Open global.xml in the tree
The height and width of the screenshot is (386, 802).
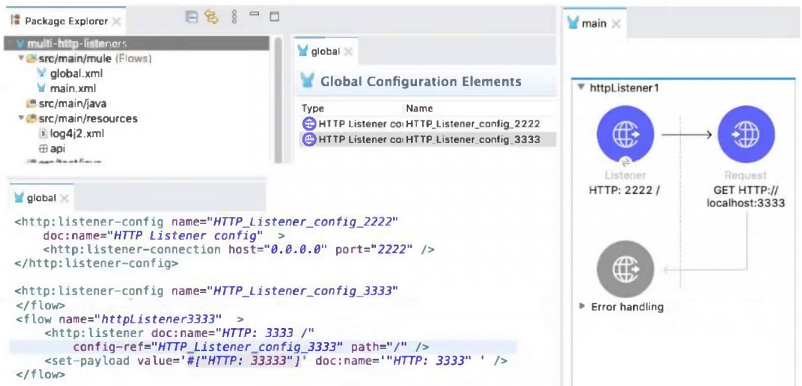pyautogui.click(x=76, y=73)
